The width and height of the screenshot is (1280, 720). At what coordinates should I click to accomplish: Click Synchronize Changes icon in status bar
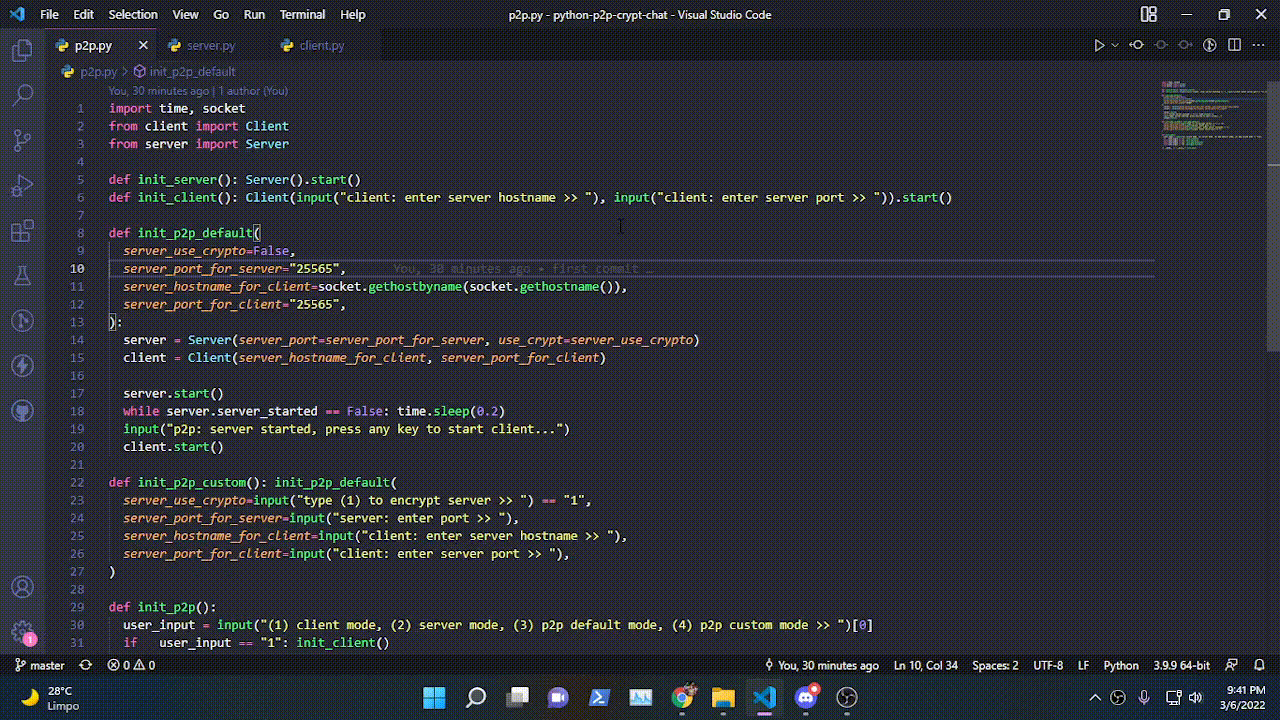click(x=86, y=665)
